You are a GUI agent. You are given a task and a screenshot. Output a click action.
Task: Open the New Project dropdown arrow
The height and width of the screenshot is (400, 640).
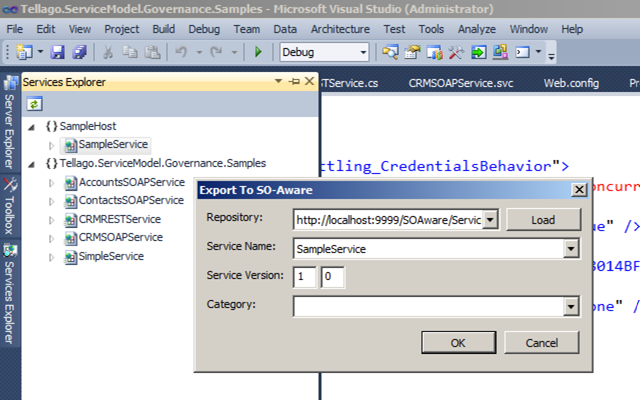click(x=40, y=52)
